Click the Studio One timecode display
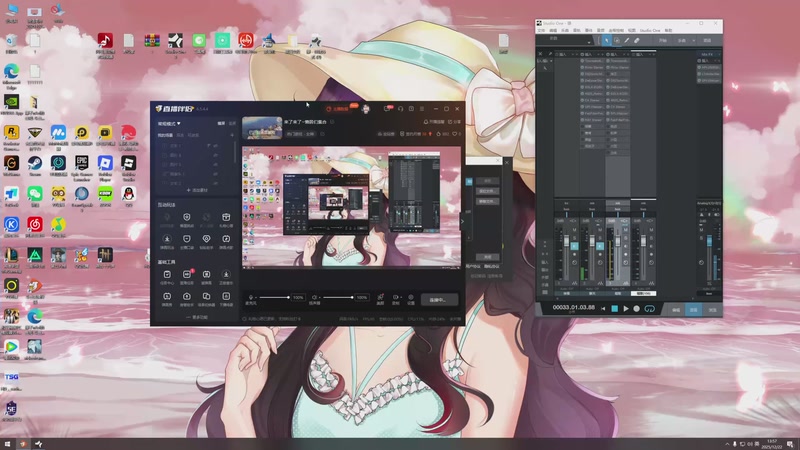 [573, 308]
